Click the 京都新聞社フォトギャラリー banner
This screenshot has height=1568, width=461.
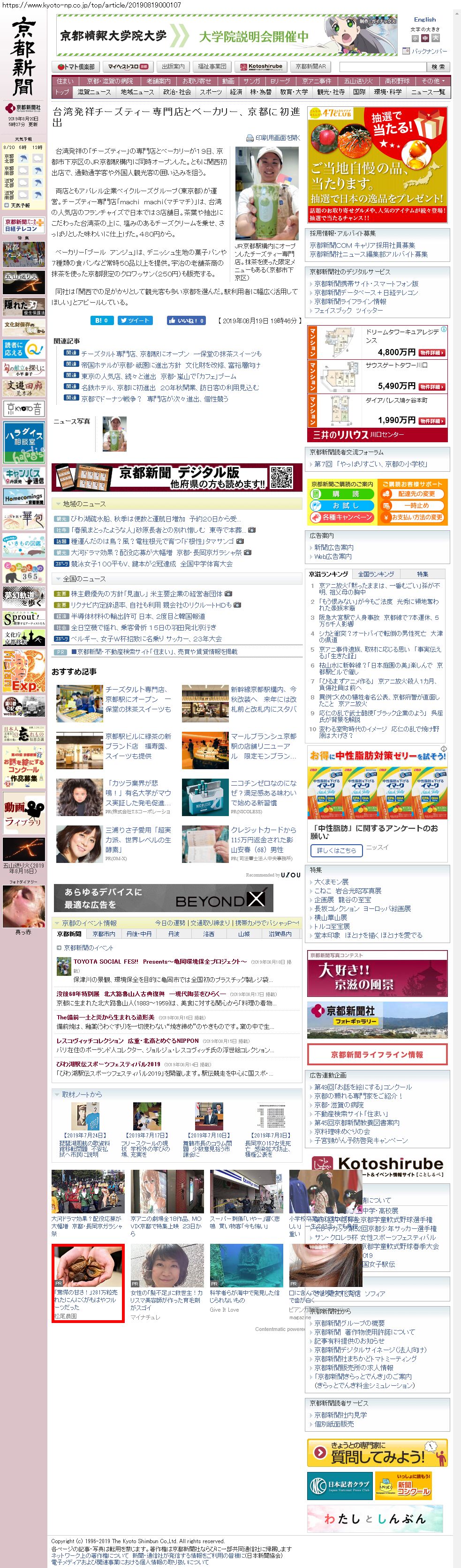377,1021
